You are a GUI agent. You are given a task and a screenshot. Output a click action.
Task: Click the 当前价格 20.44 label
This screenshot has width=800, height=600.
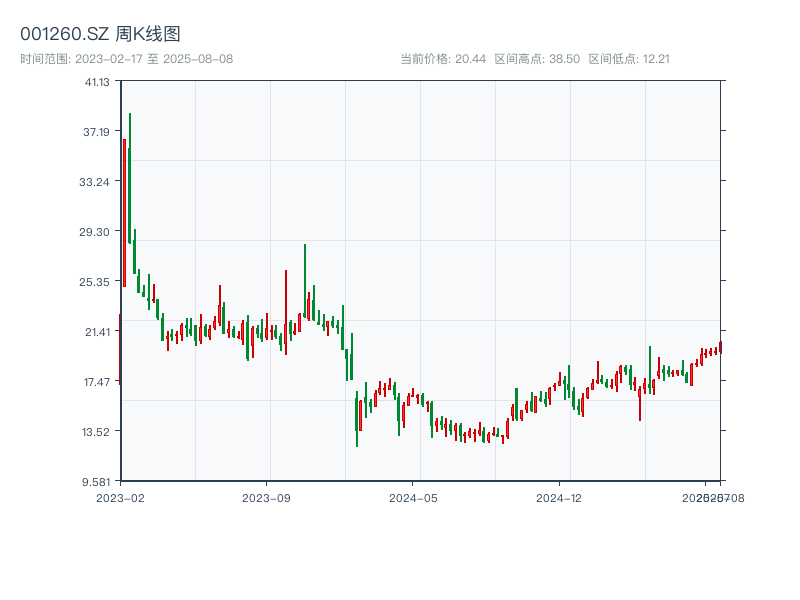click(x=443, y=59)
